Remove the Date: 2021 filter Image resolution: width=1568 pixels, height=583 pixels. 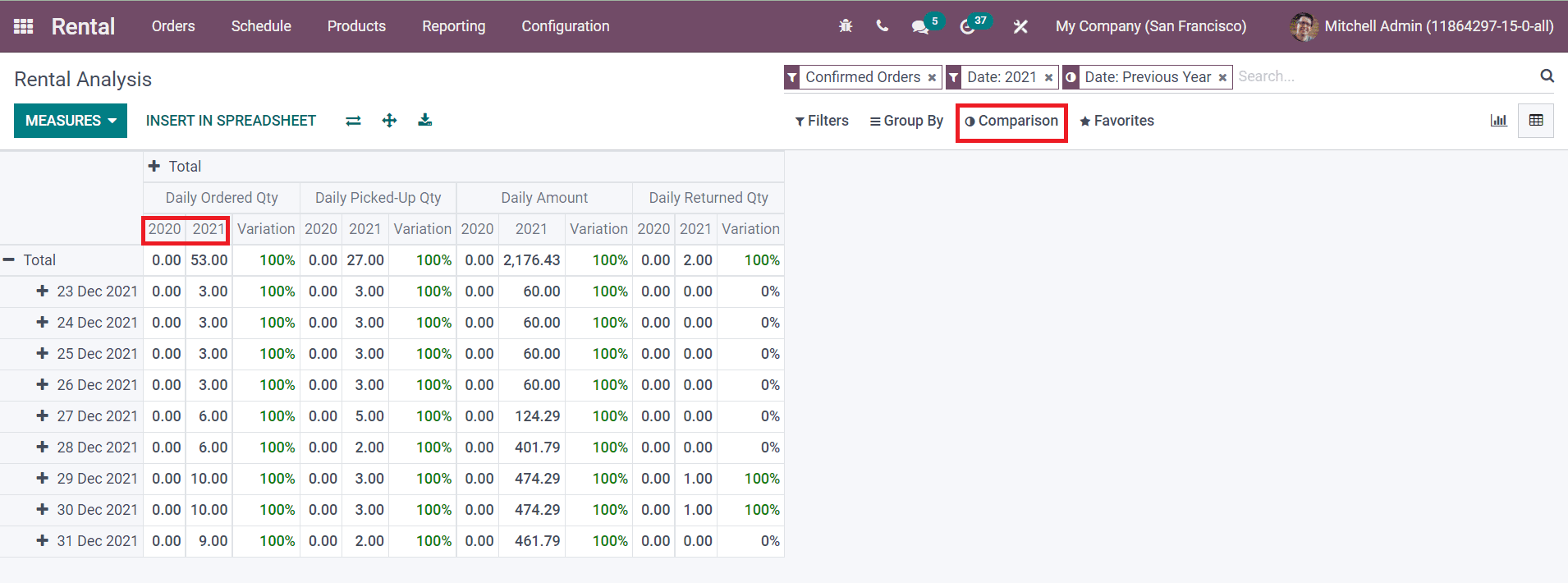click(x=1048, y=77)
